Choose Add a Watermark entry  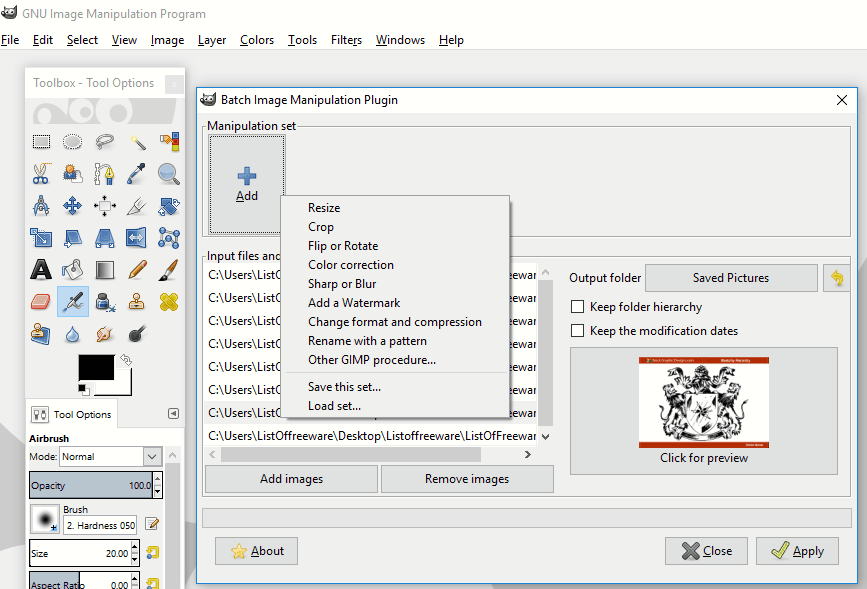tap(354, 303)
